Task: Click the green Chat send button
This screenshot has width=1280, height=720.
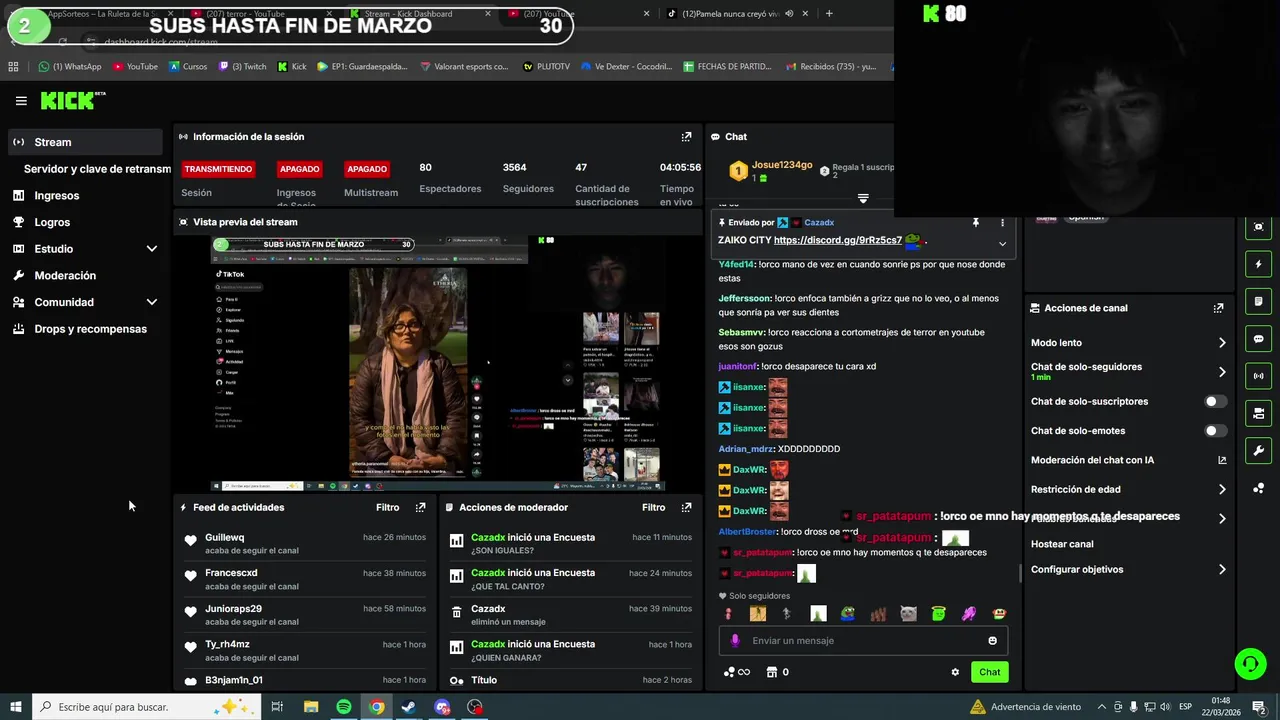Action: [x=989, y=672]
